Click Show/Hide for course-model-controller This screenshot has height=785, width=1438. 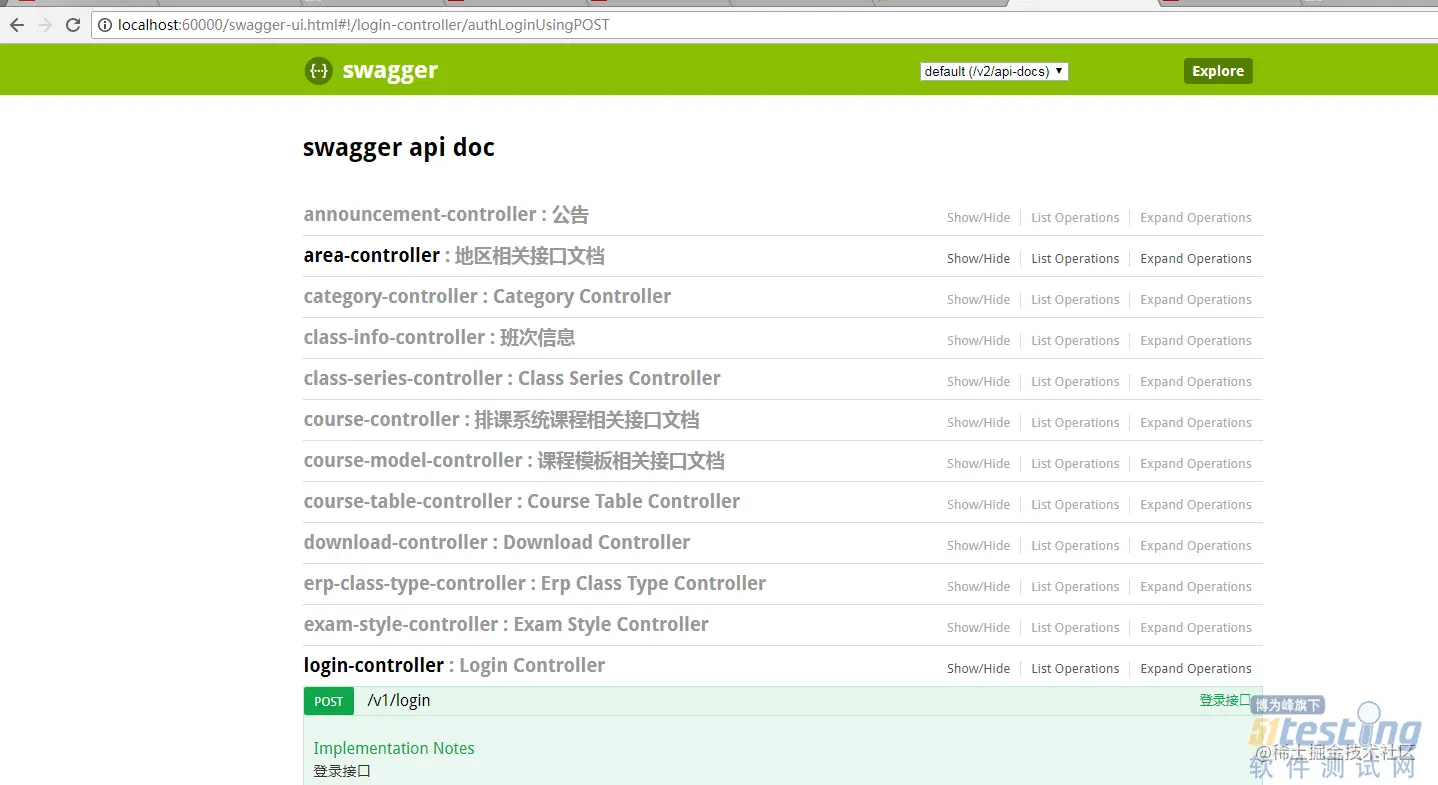tap(978, 464)
